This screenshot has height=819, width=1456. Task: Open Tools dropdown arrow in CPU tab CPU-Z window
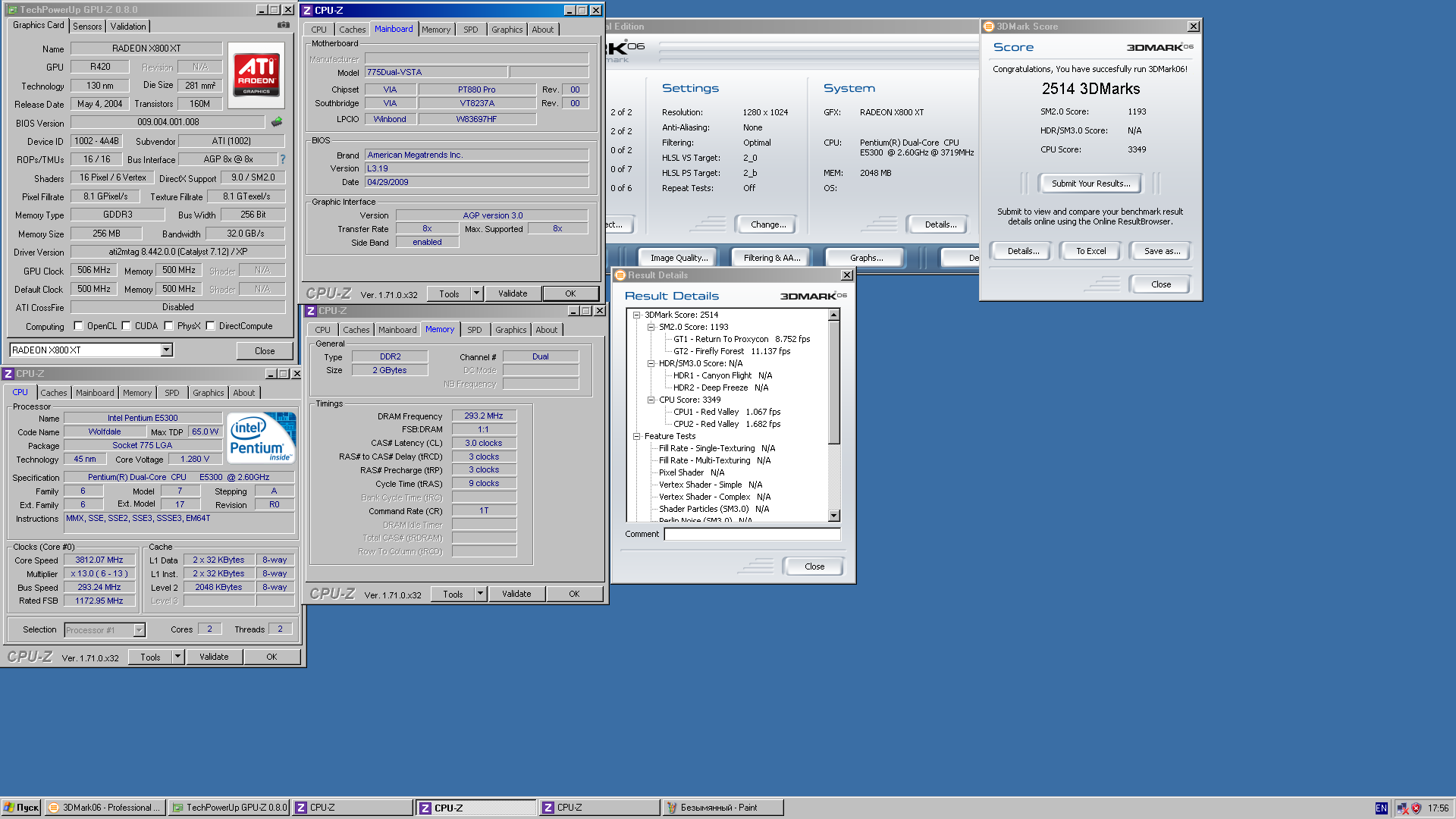coord(177,657)
